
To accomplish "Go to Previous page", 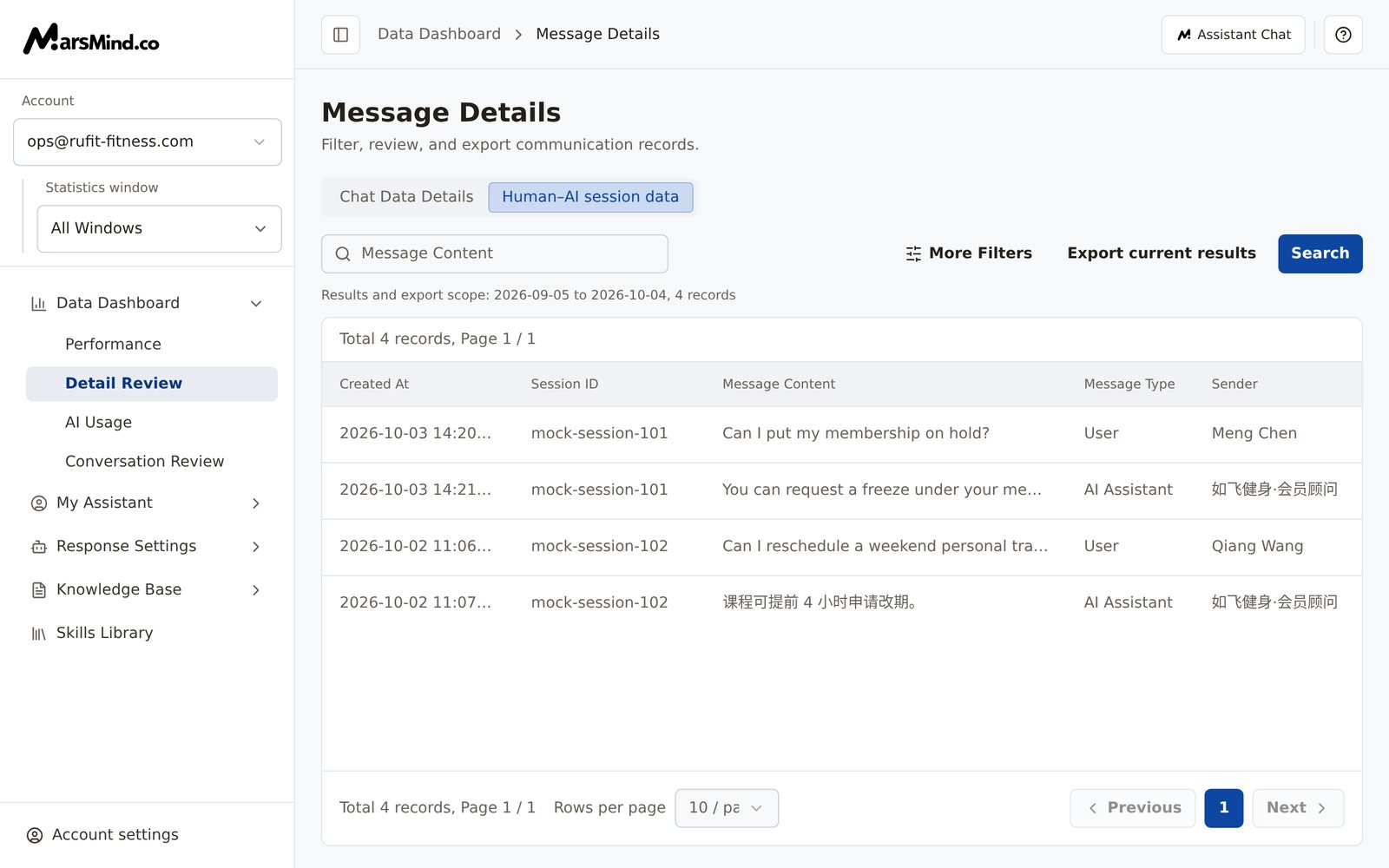I will click(x=1133, y=808).
